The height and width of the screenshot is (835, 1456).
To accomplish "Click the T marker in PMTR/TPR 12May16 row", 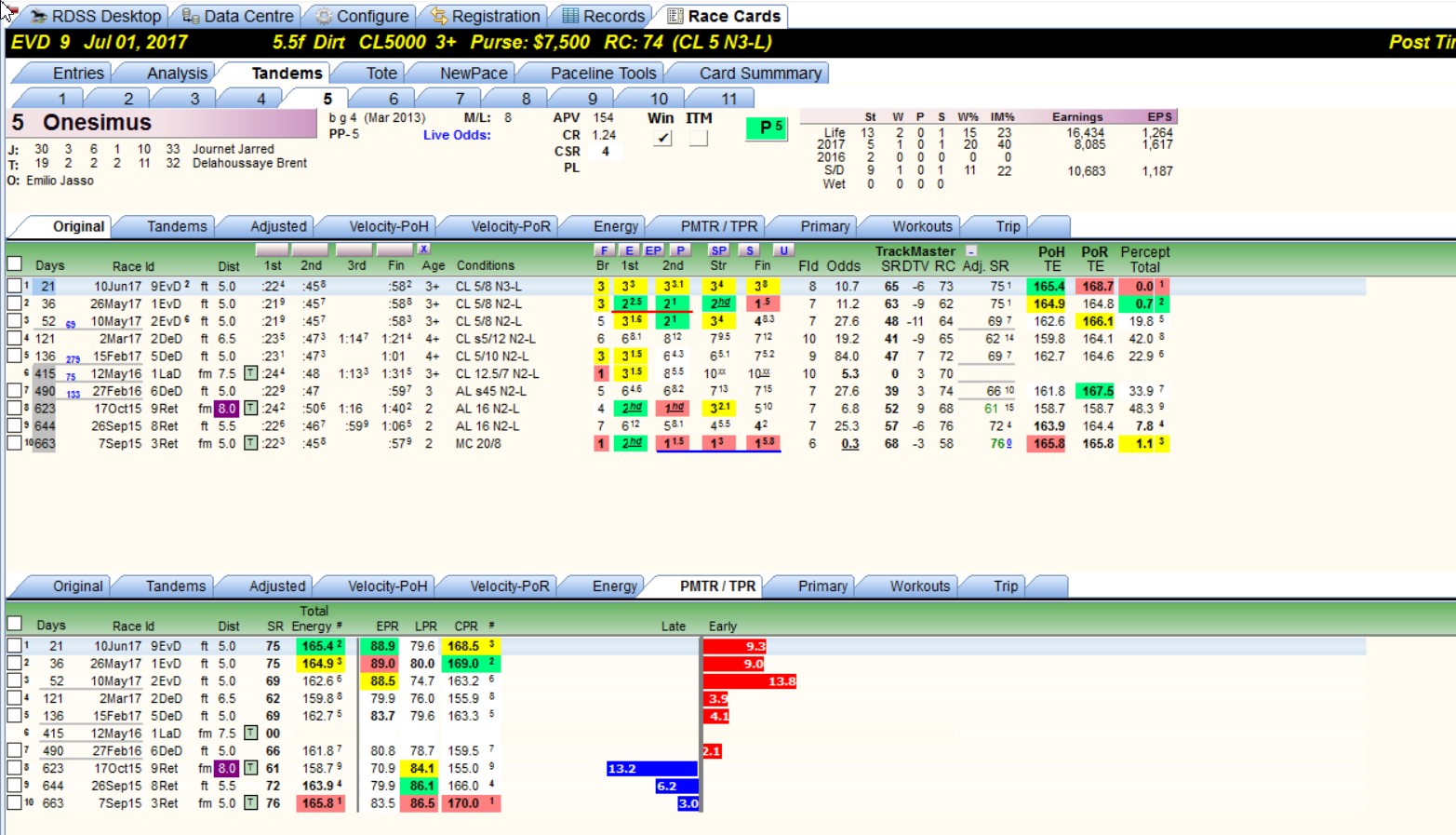I will [x=250, y=734].
